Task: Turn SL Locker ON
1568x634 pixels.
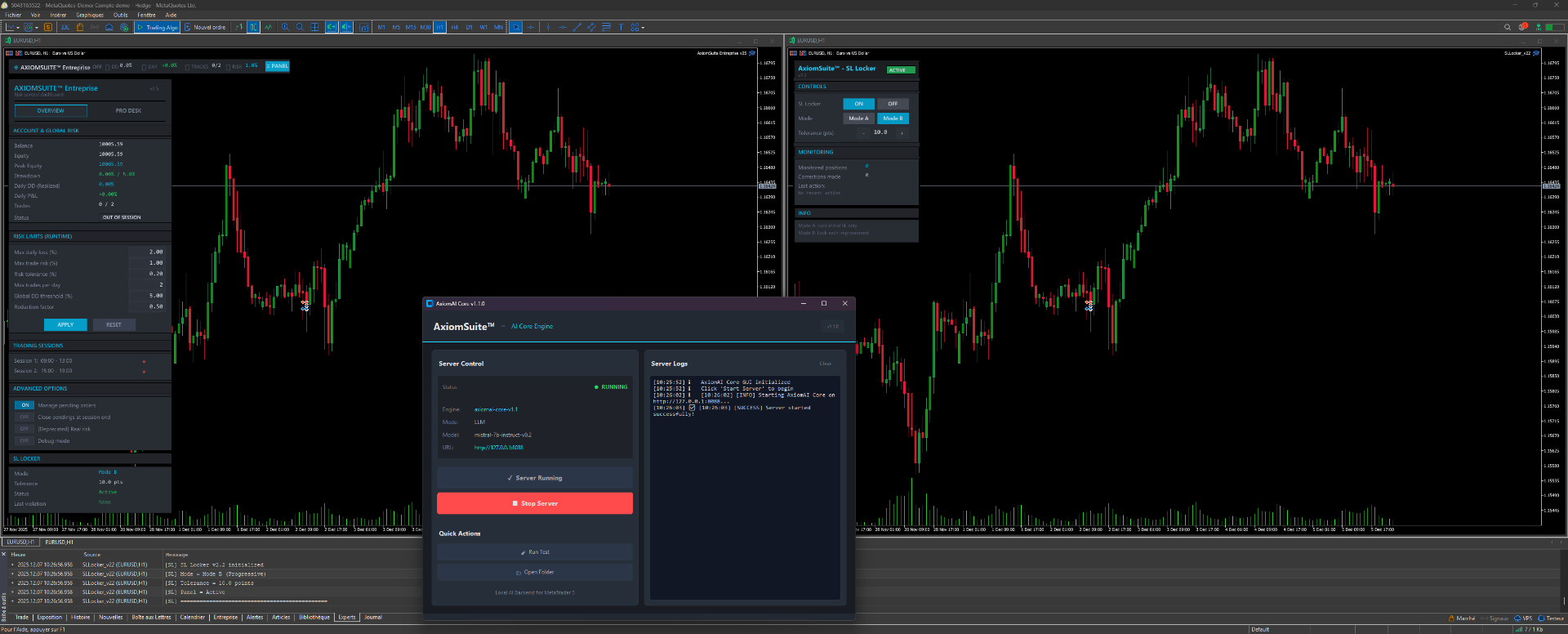Action: pos(859,104)
